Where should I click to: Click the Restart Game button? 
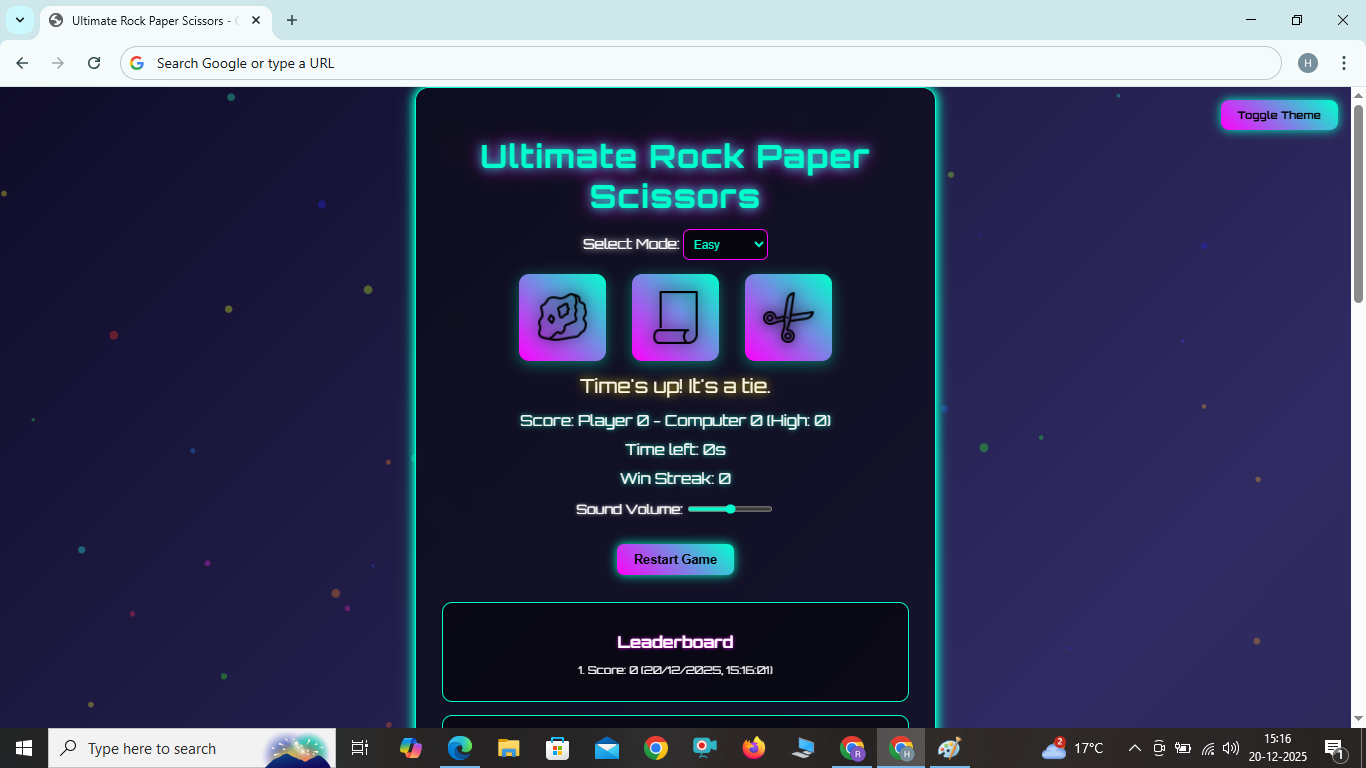point(675,559)
